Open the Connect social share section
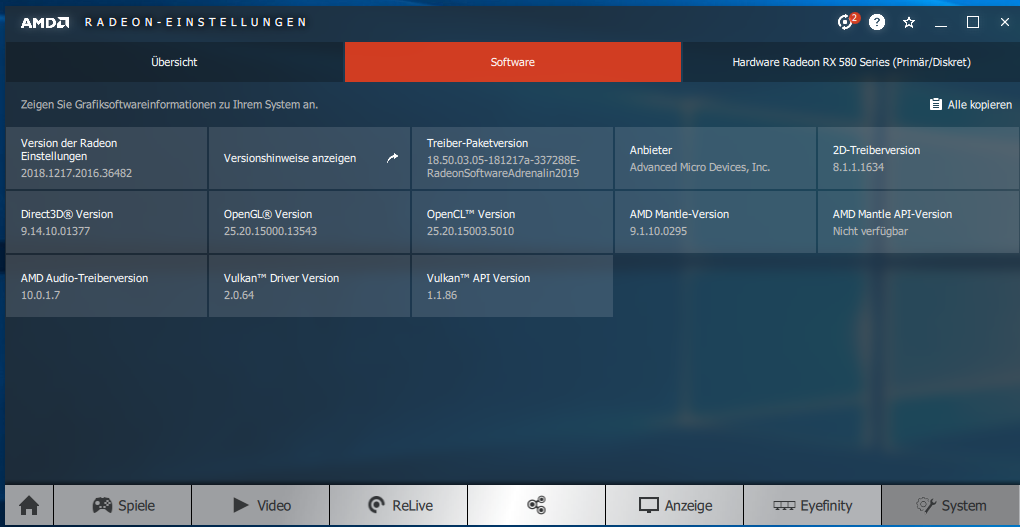 tap(537, 506)
